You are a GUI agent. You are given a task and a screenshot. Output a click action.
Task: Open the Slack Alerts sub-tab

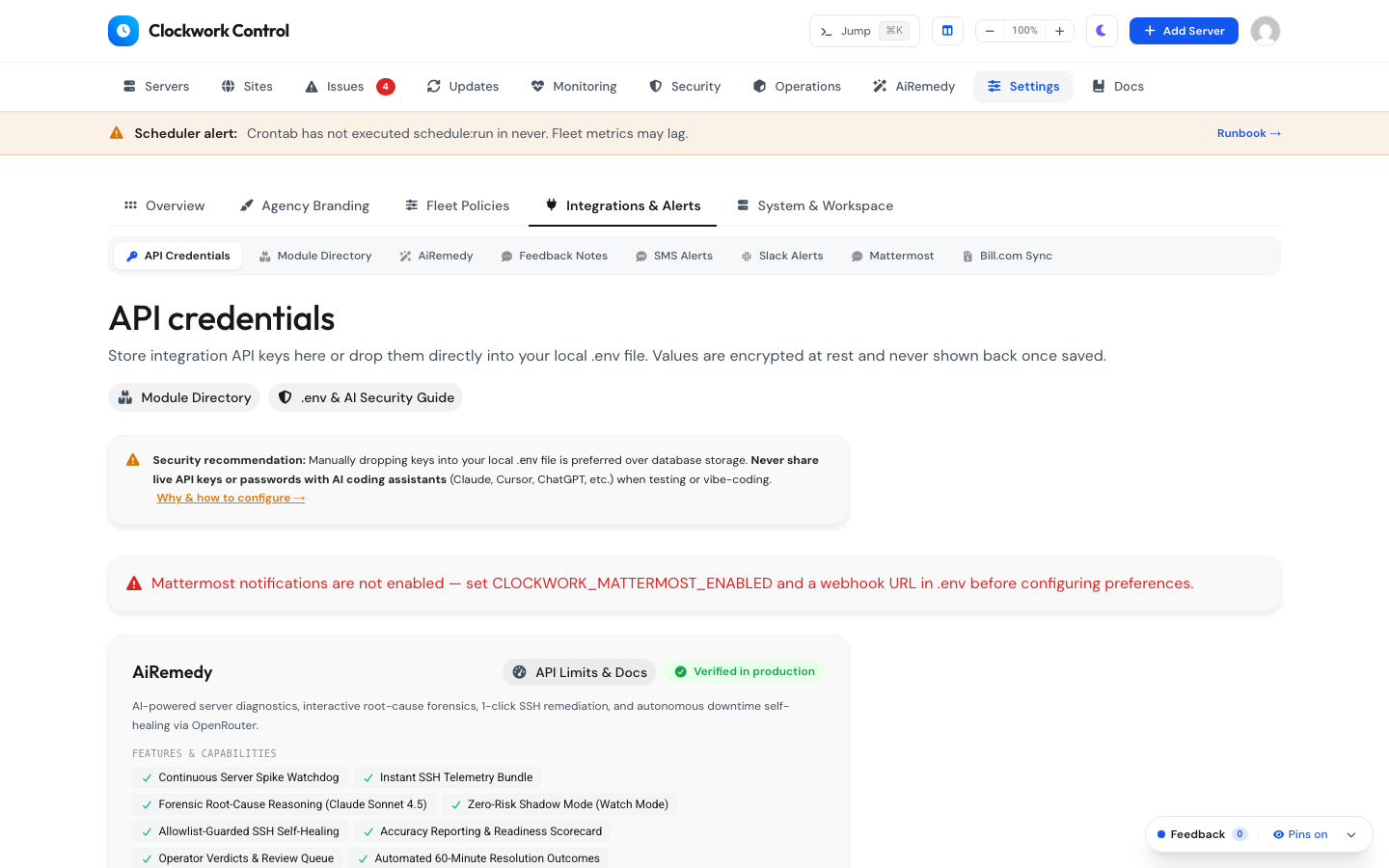[x=782, y=256]
